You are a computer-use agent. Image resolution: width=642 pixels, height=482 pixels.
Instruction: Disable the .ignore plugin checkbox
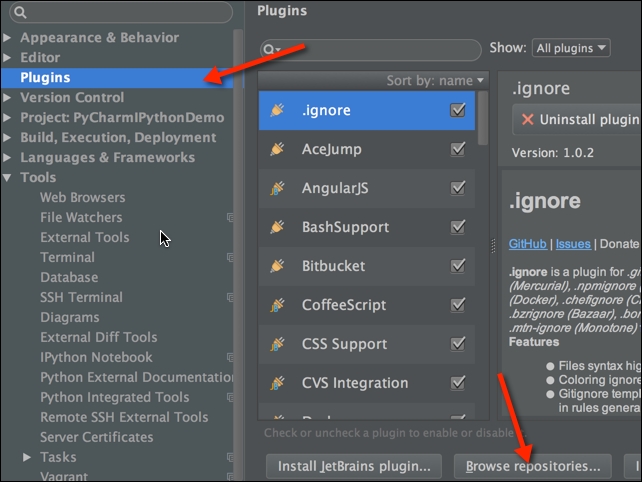(458, 110)
